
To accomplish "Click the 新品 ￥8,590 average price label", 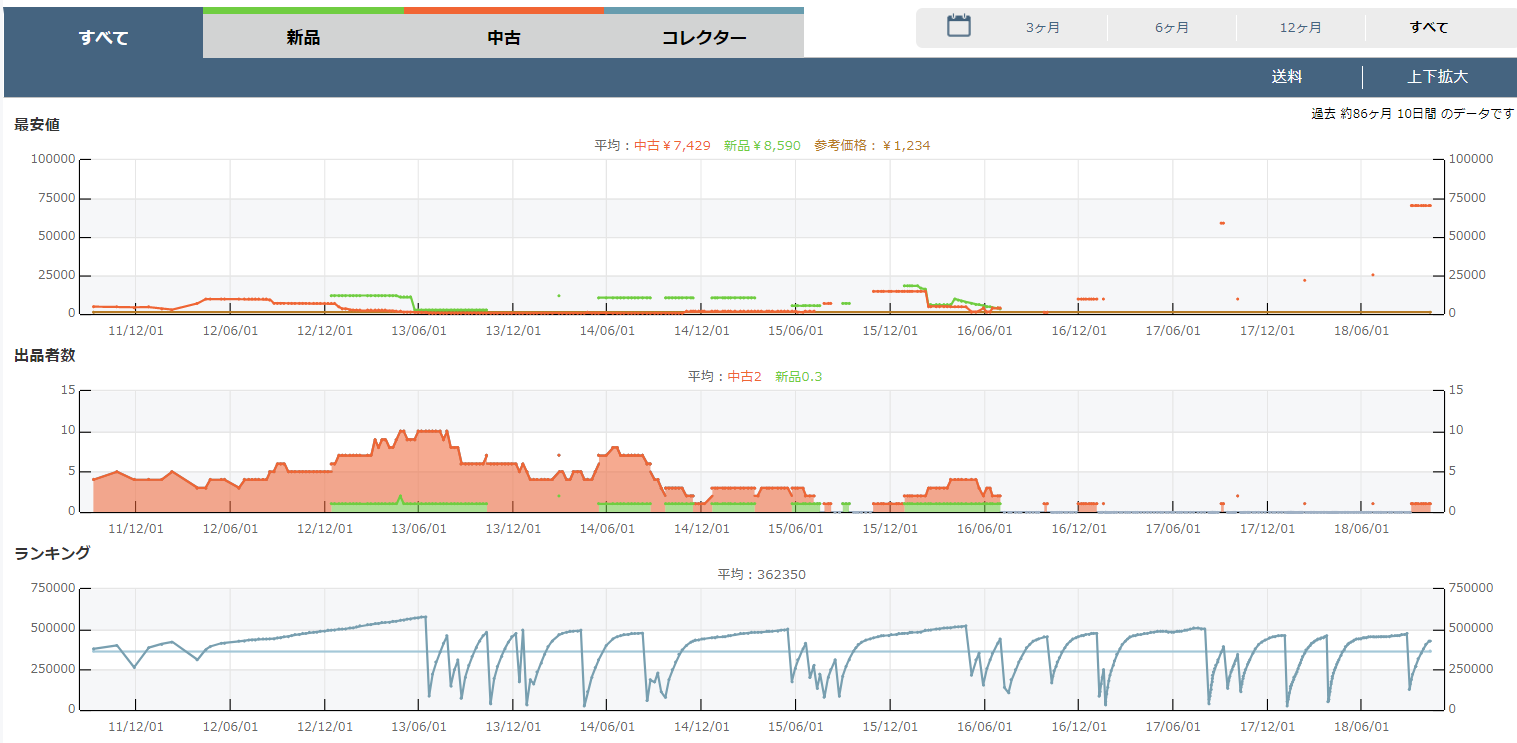I will 762,146.
